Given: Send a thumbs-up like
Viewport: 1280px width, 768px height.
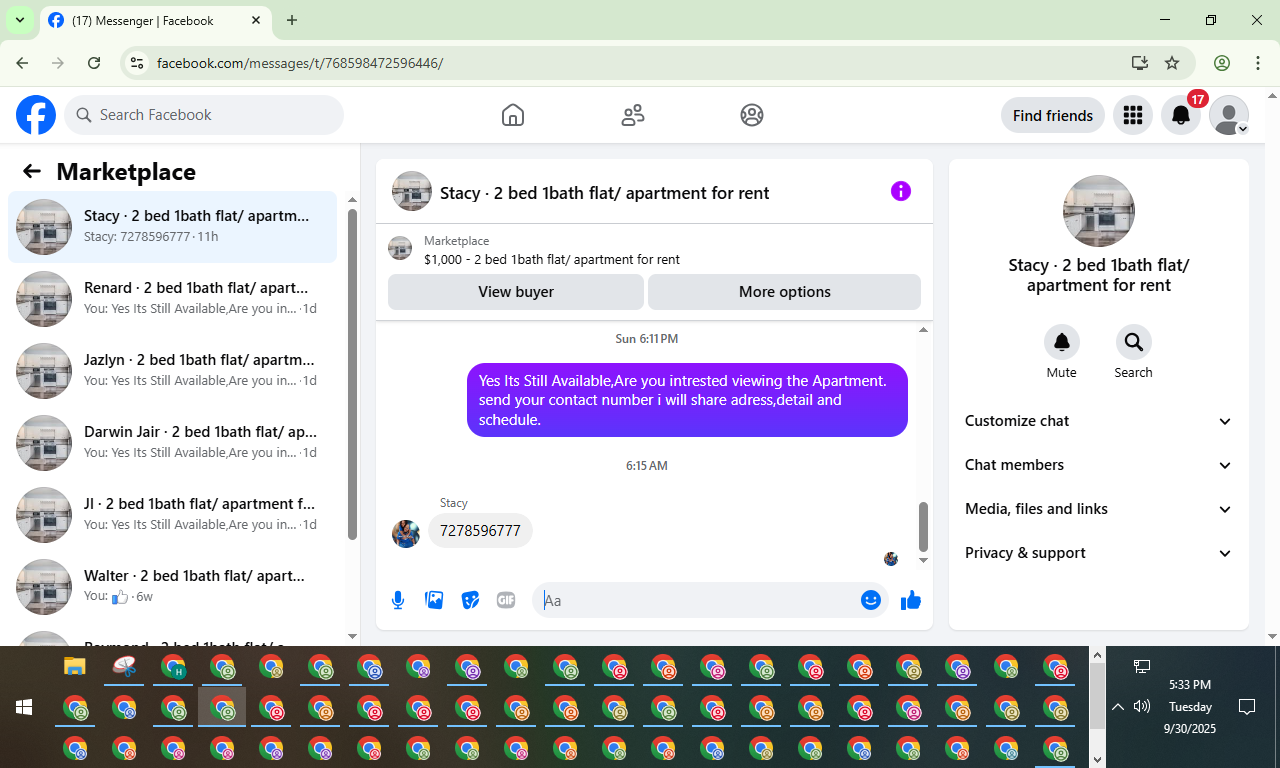Looking at the screenshot, I should [910, 600].
